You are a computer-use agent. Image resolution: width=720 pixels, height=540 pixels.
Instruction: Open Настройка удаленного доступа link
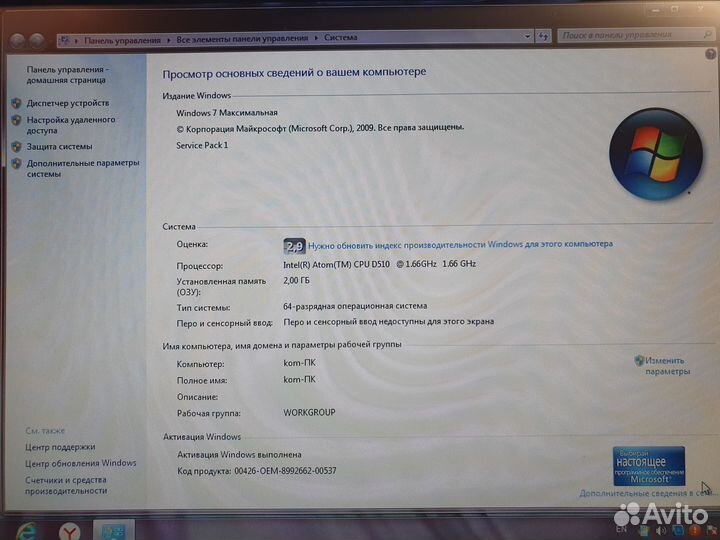tap(71, 125)
